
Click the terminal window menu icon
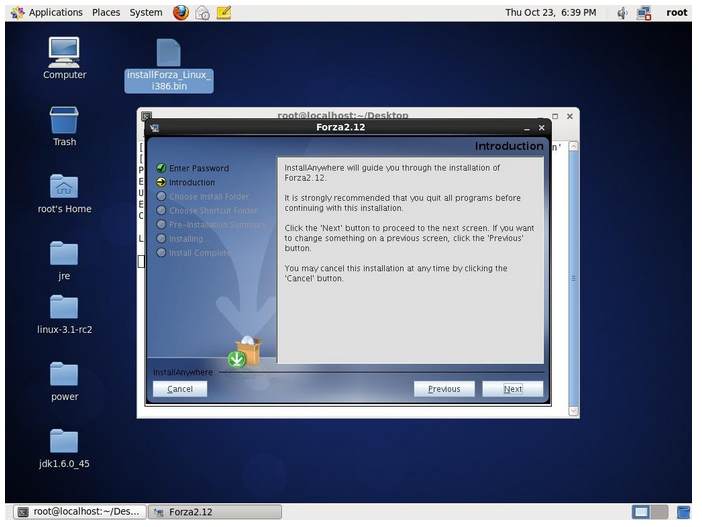pos(146,116)
